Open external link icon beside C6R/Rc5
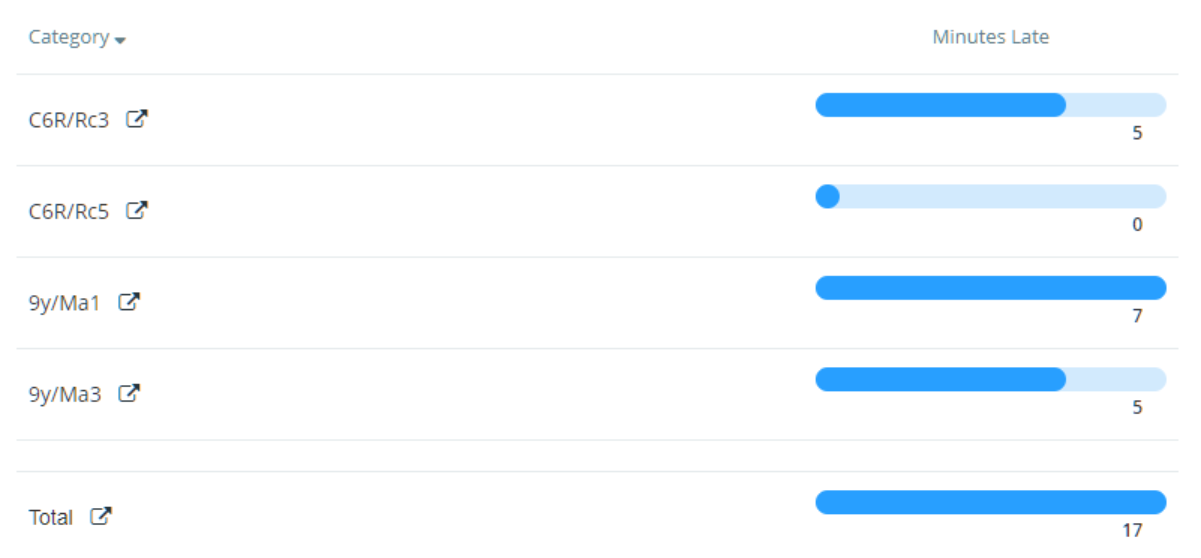 (137, 211)
